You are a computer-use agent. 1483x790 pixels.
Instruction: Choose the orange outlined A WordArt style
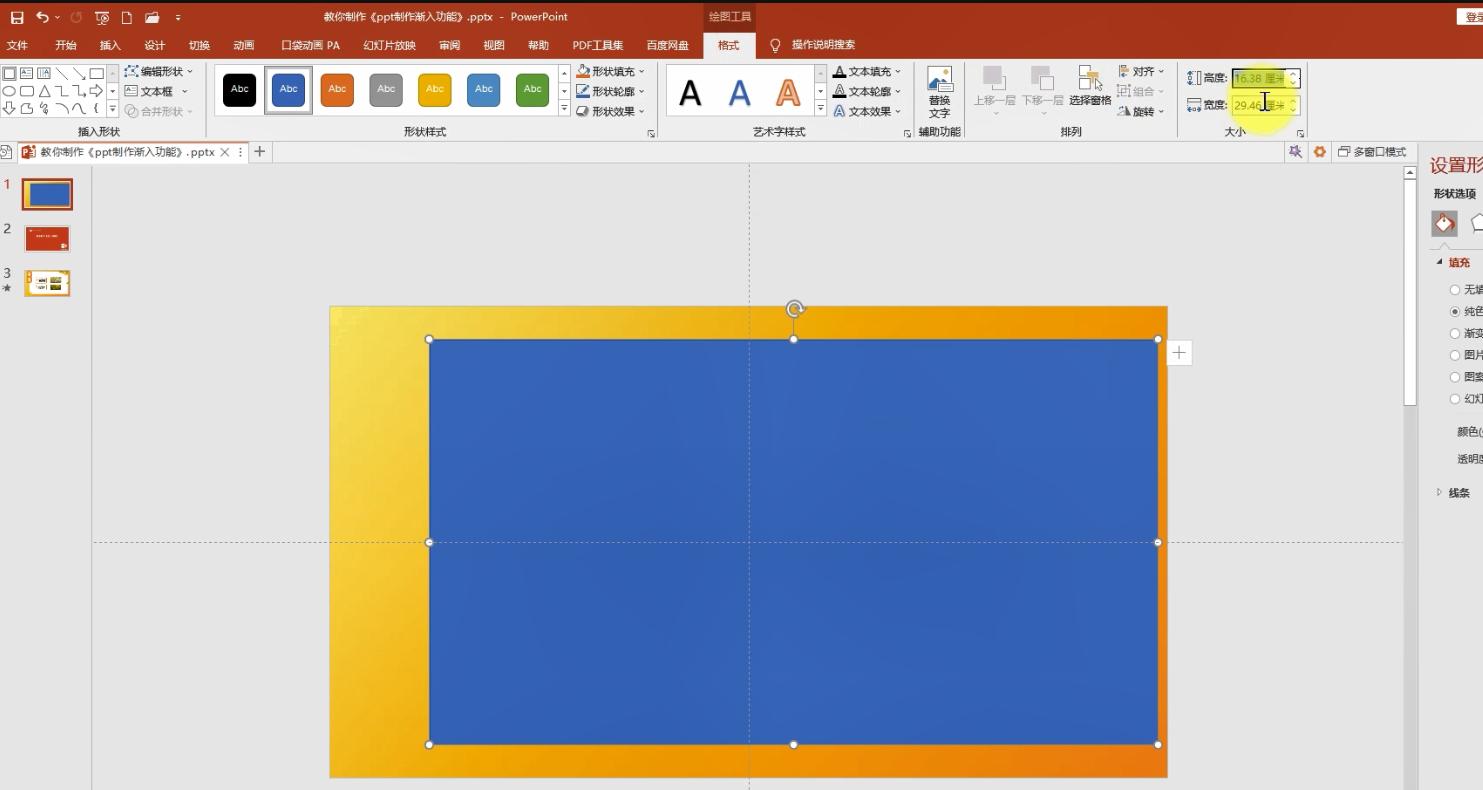(788, 93)
